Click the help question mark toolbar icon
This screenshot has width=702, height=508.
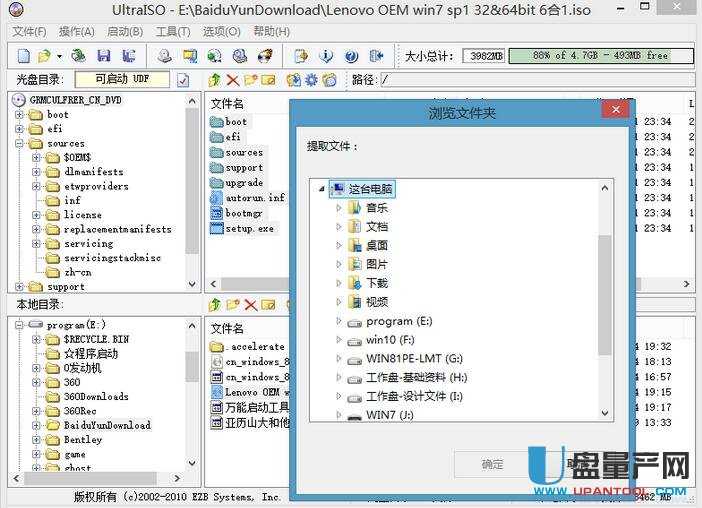click(351, 56)
